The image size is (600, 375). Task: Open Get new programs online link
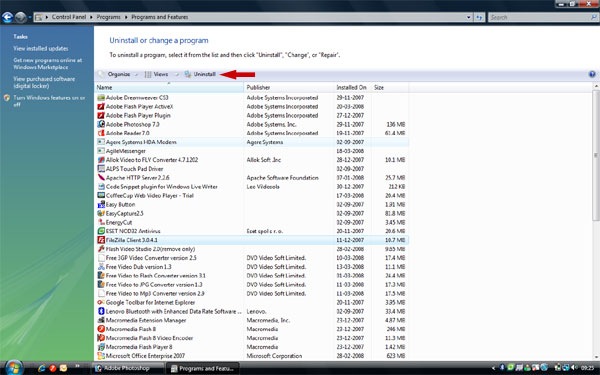[47, 64]
